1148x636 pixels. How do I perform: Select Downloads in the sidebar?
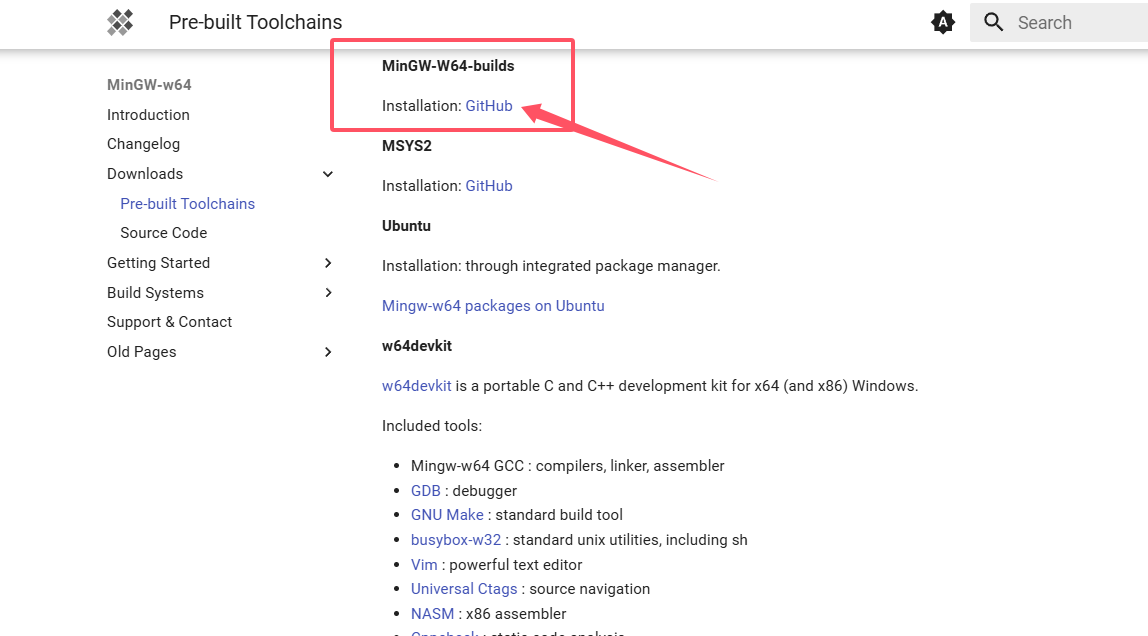pyautogui.click(x=145, y=174)
